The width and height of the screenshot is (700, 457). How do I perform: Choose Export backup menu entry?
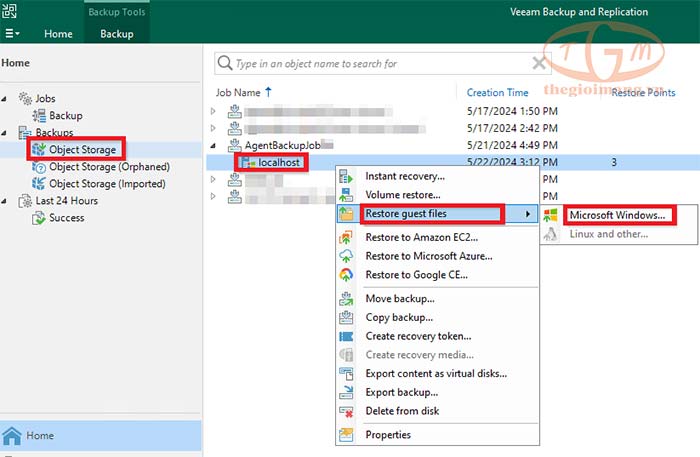pos(402,392)
